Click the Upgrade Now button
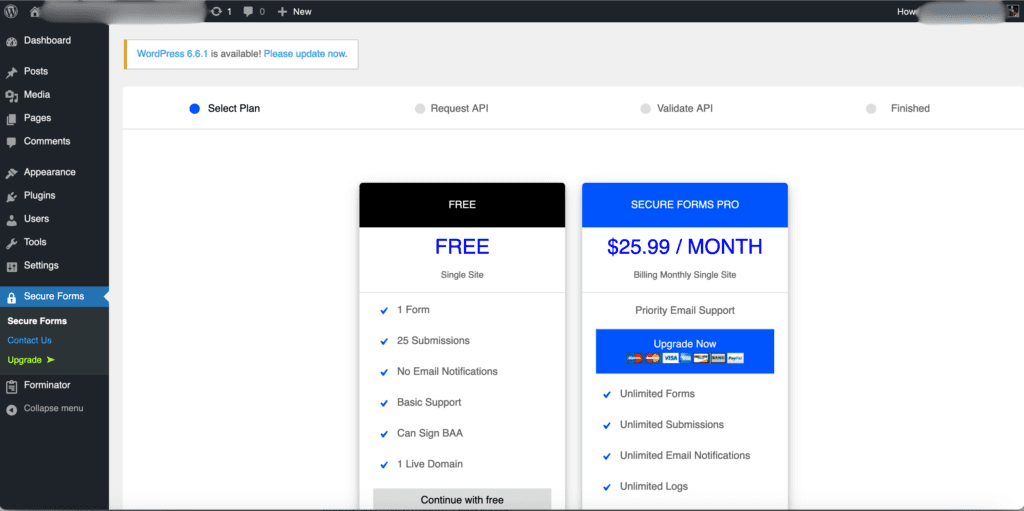1024x511 pixels. 685,350
